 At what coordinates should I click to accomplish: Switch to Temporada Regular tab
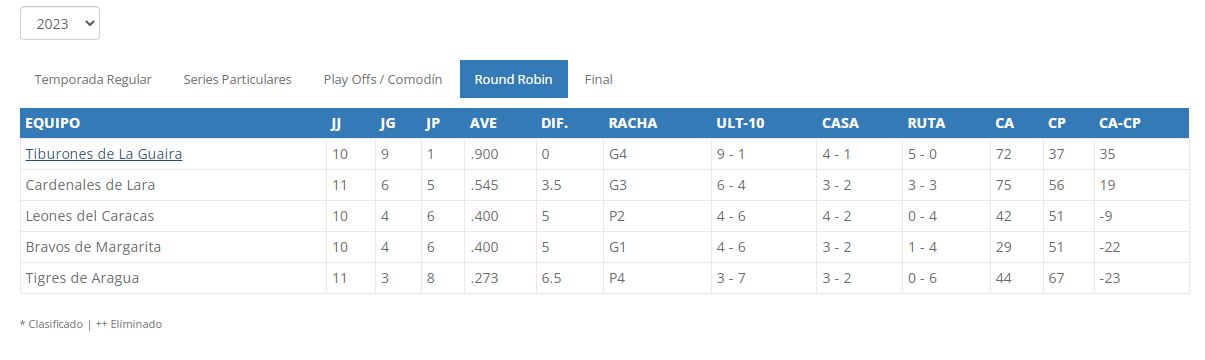click(x=93, y=79)
